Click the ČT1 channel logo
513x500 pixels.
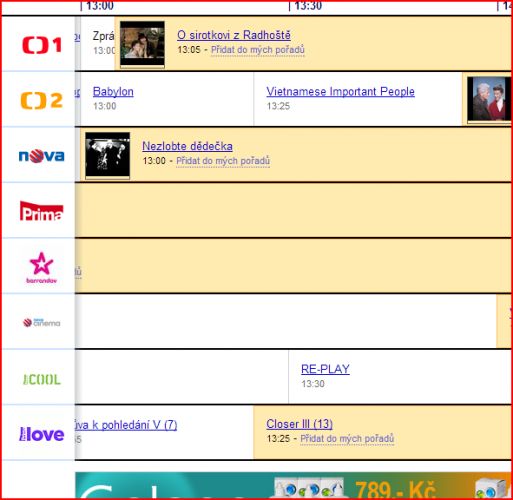(x=42, y=45)
